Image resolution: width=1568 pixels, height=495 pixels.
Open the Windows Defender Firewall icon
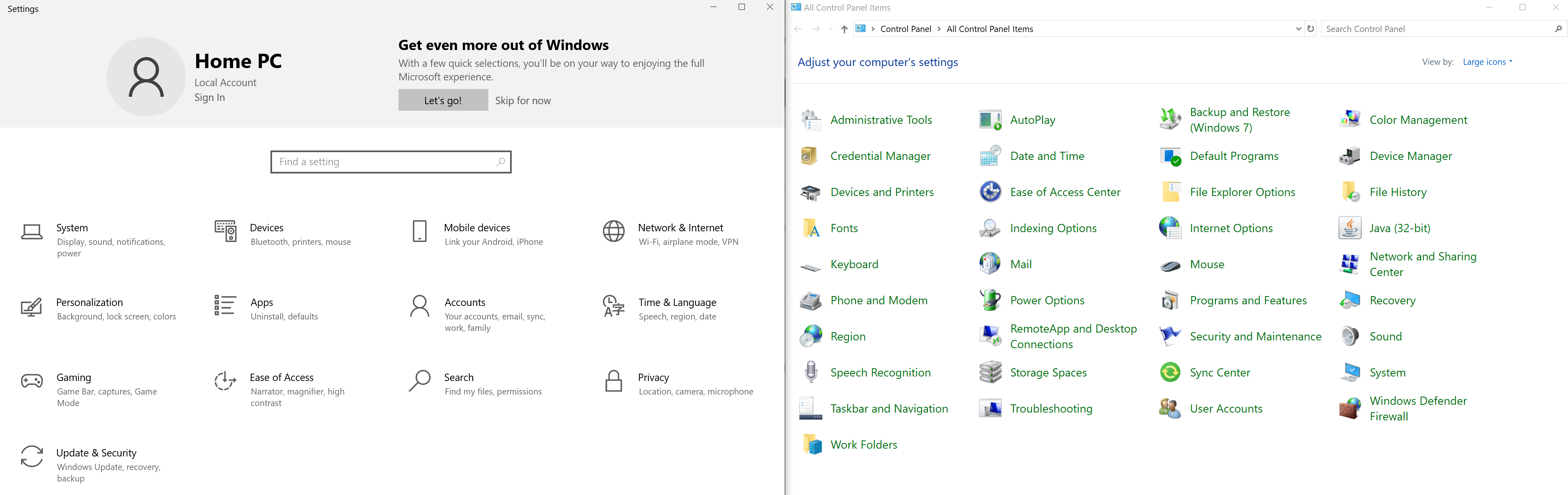click(1349, 408)
